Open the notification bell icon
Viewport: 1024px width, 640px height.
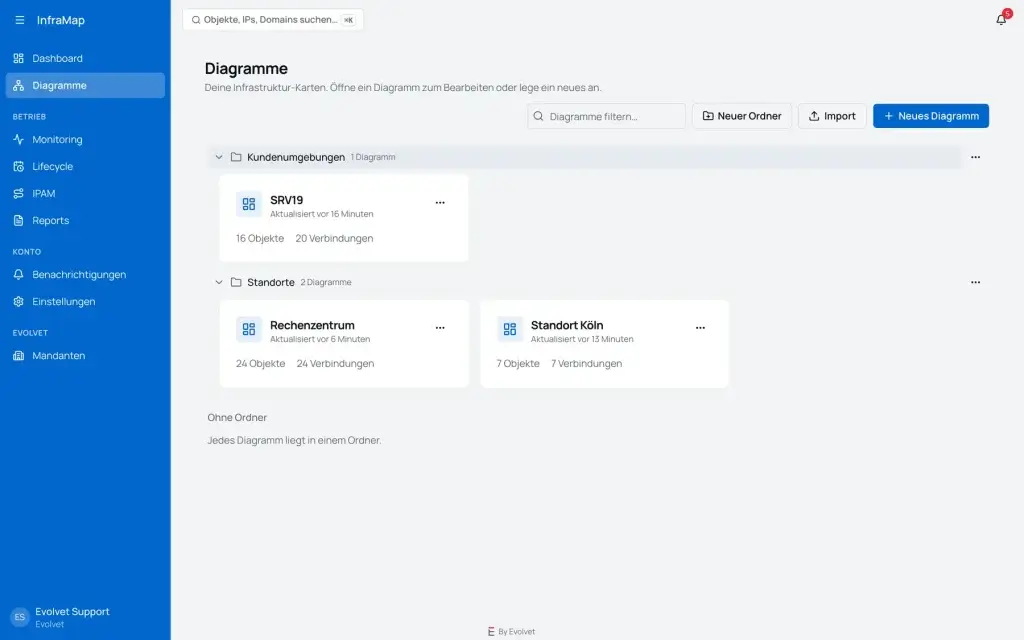click(1001, 20)
